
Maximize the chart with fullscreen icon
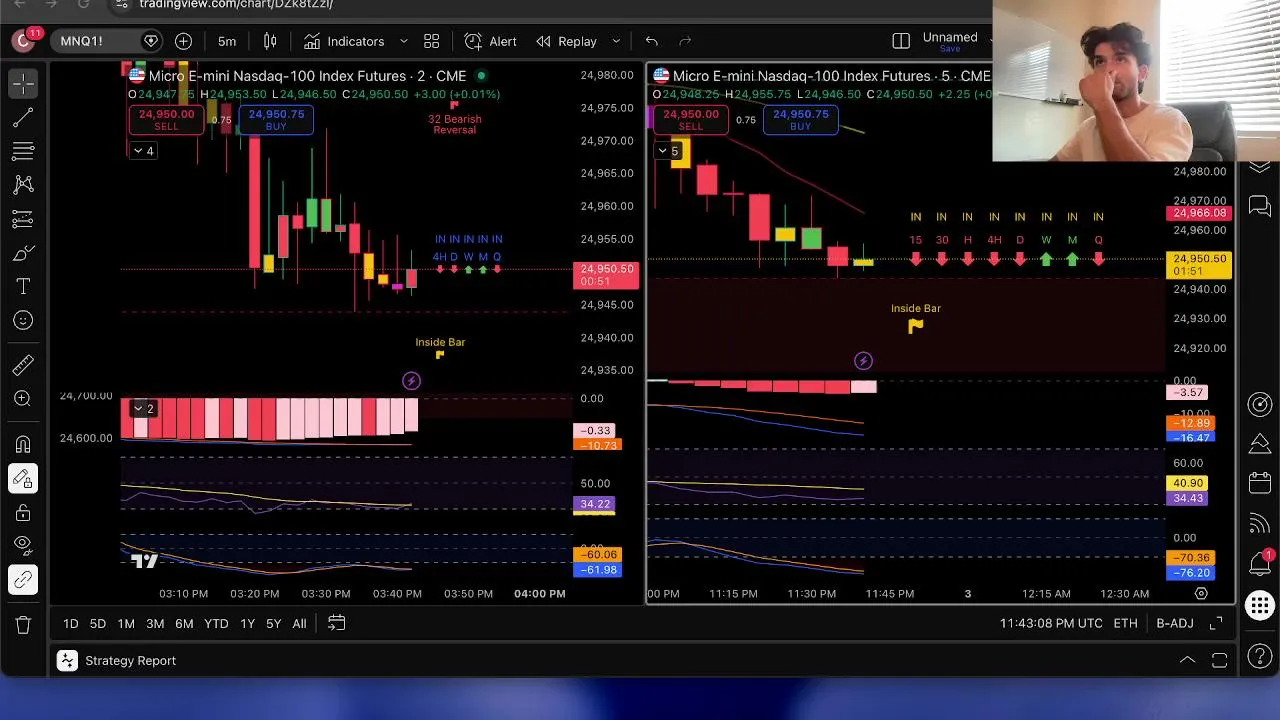tap(1216, 623)
